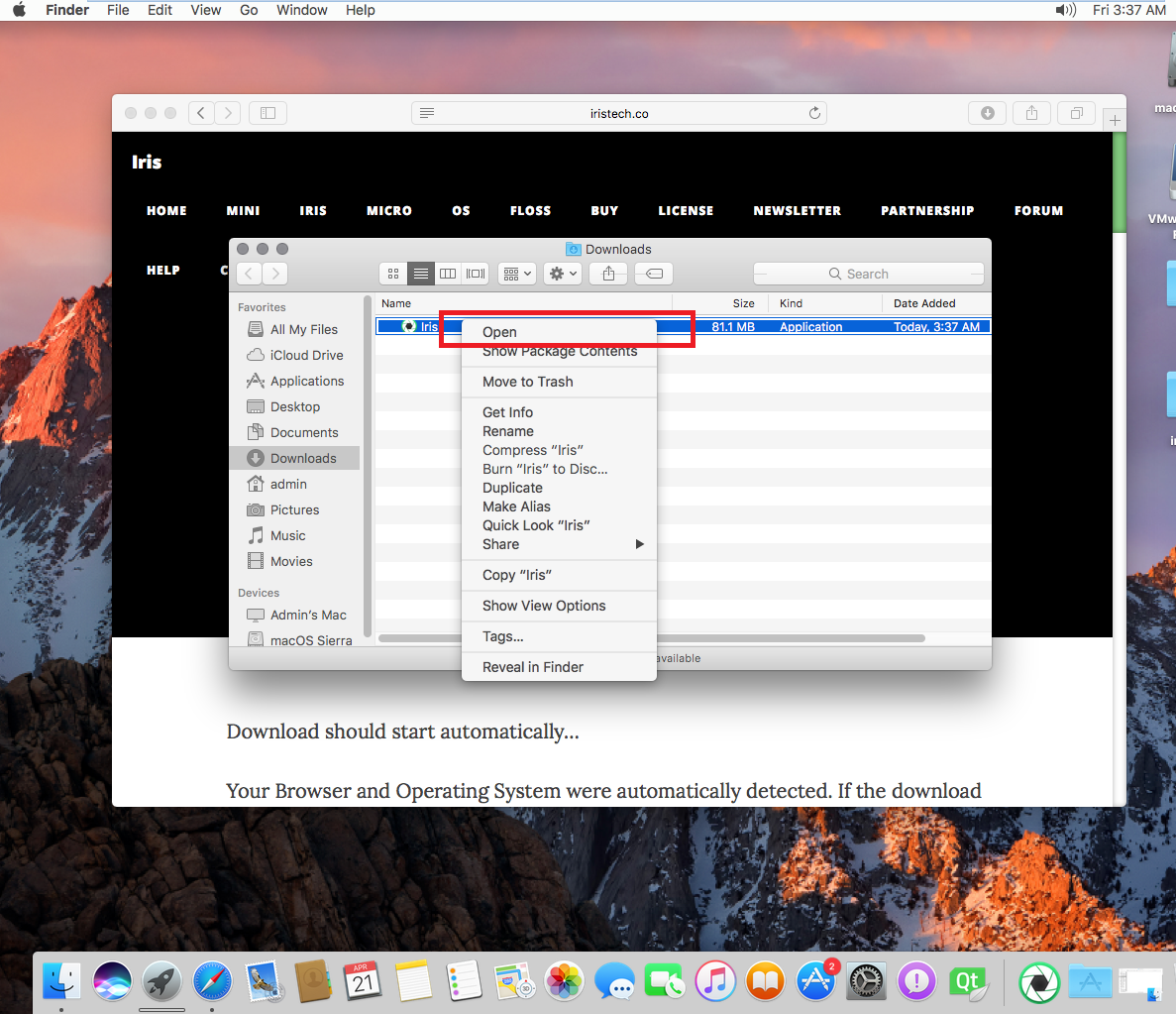Screen dimensions: 1176x1014
Task: Click the Finder Search field
Action: tap(869, 274)
